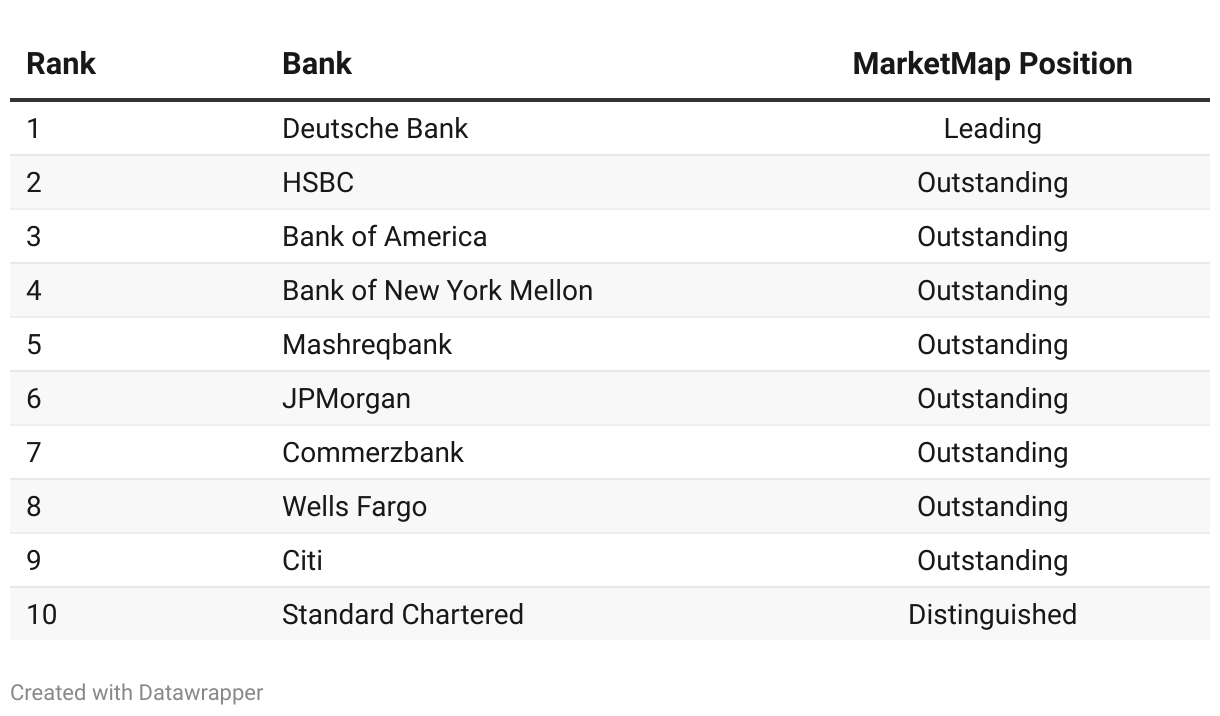Select rank number 10 cell
The image size is (1220, 716).
tap(42, 615)
